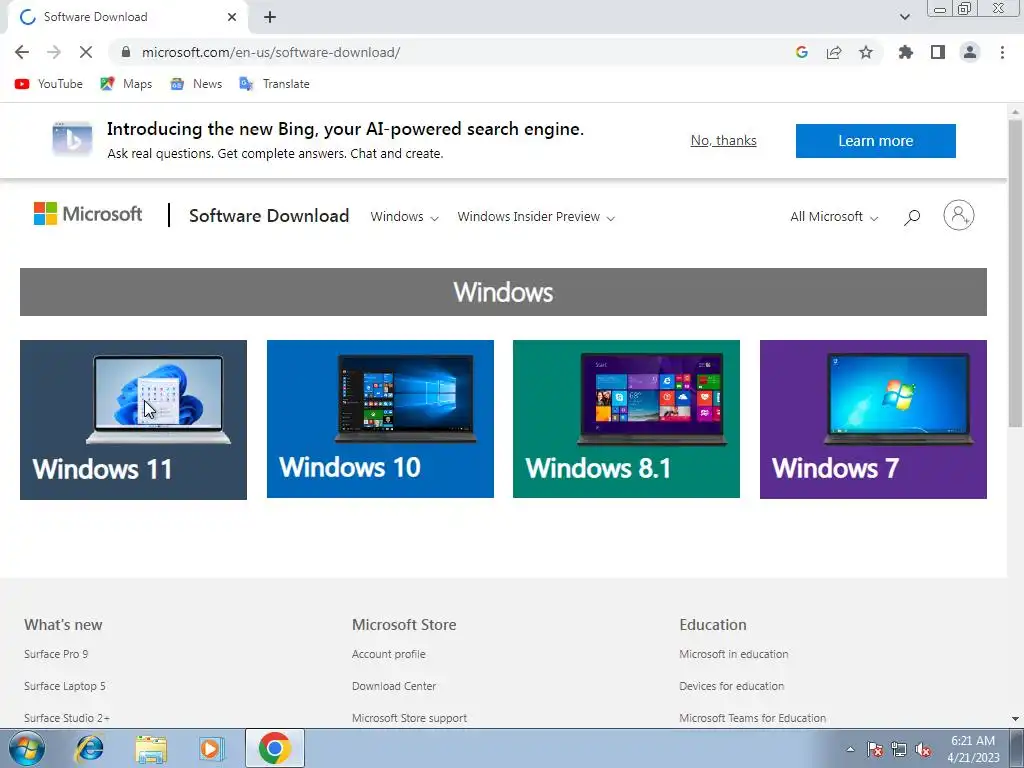Open Microsoft Teams for Education link
This screenshot has width=1024, height=768.
click(752, 718)
